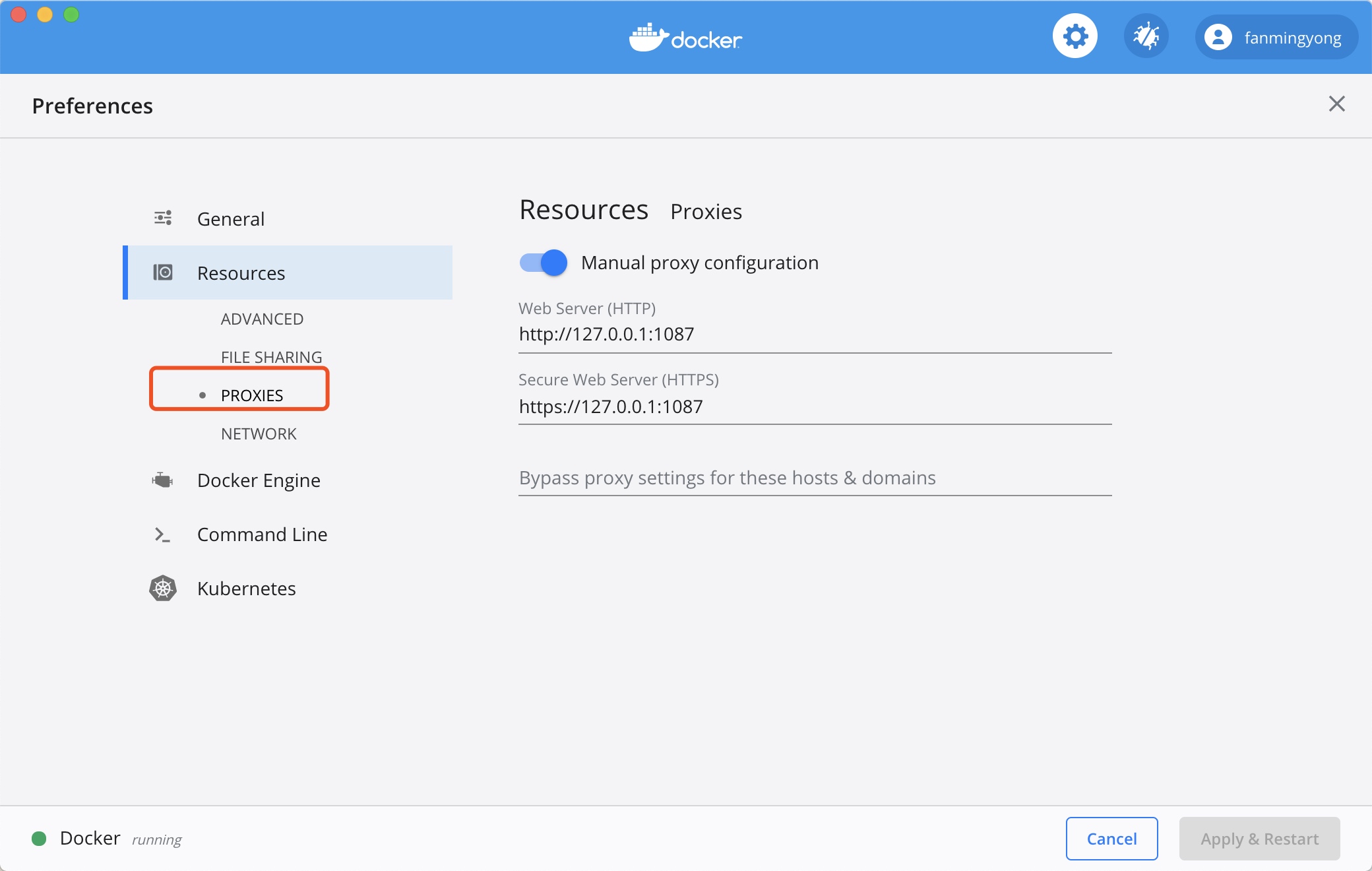Expand the FILE SHARING section

pyautogui.click(x=270, y=356)
